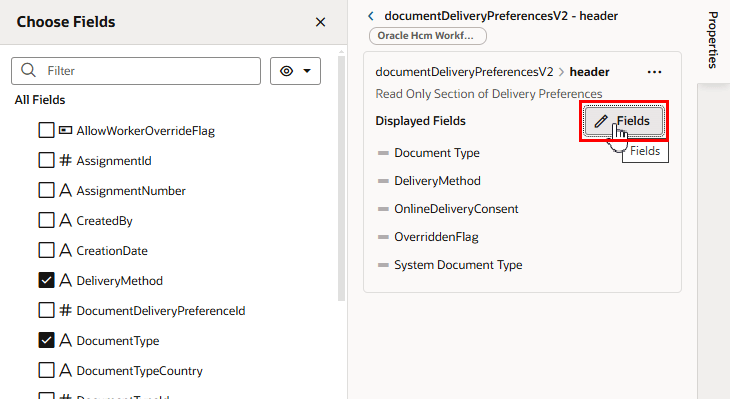Image resolution: width=730 pixels, height=399 pixels.
Task: Select the DocumentTypeCountry field name
Action: coord(139,371)
